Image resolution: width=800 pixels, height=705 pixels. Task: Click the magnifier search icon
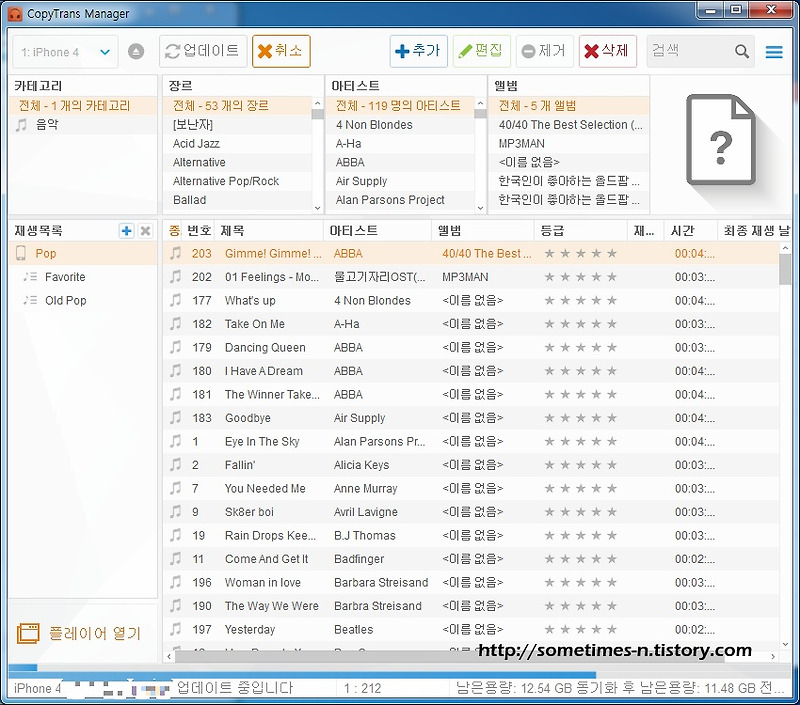(x=742, y=52)
